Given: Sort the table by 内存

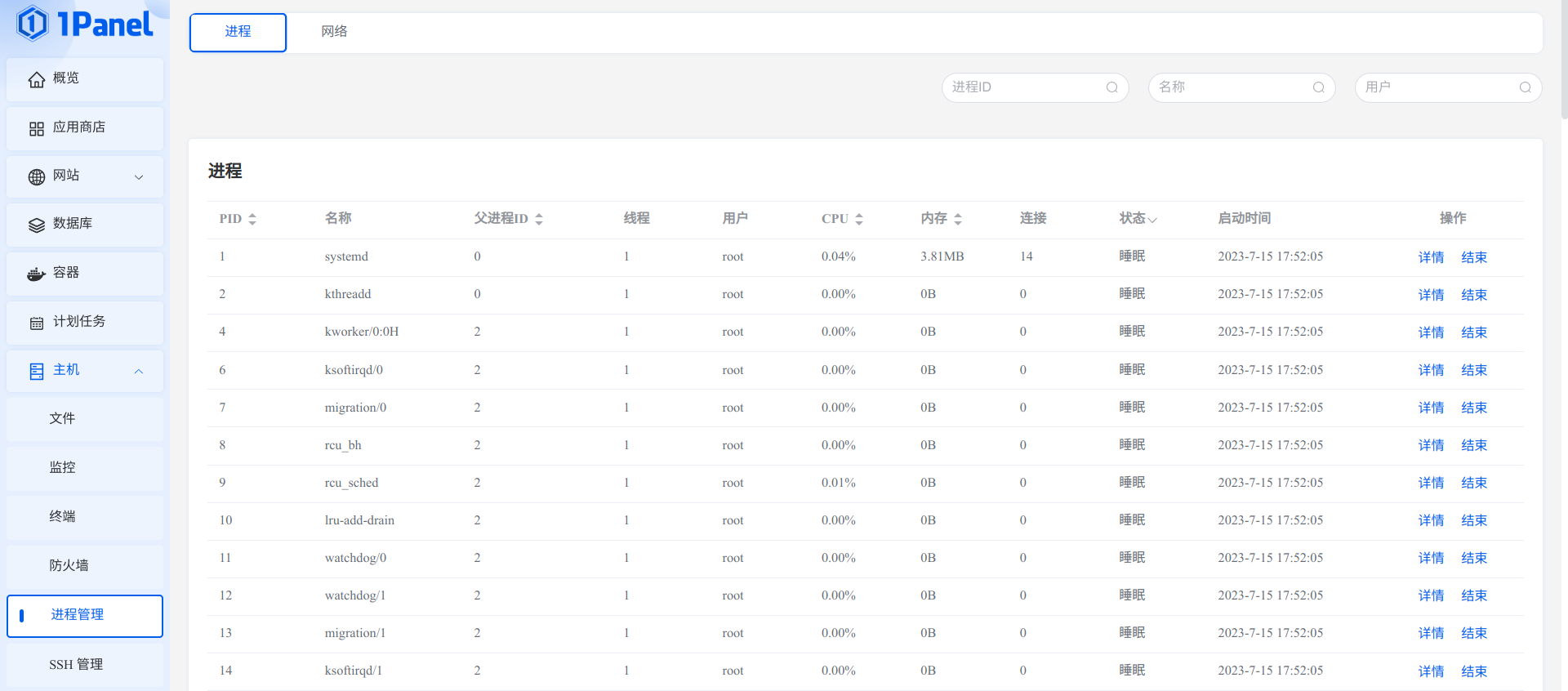Looking at the screenshot, I should point(958,219).
